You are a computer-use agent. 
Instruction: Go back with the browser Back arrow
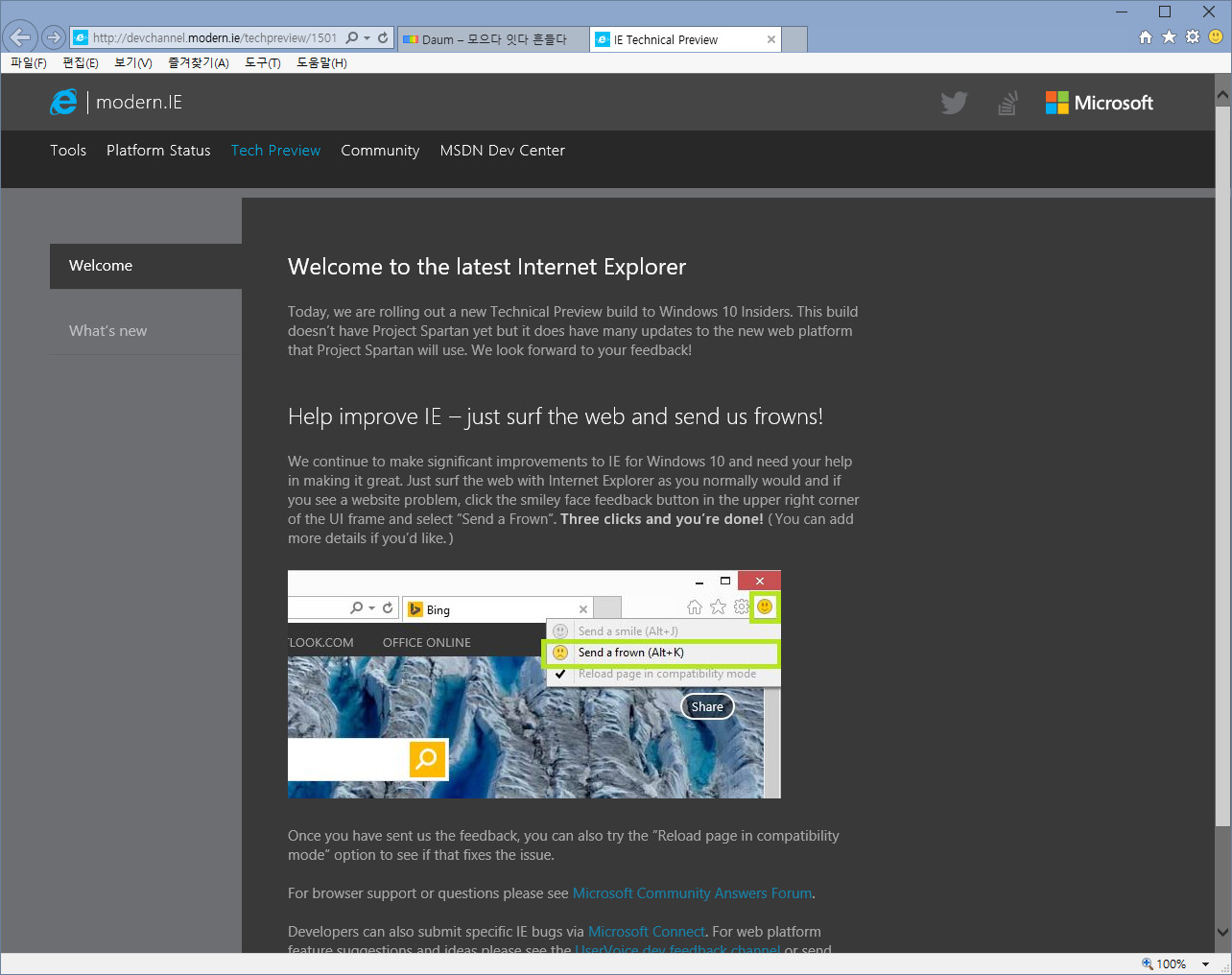tap(20, 37)
